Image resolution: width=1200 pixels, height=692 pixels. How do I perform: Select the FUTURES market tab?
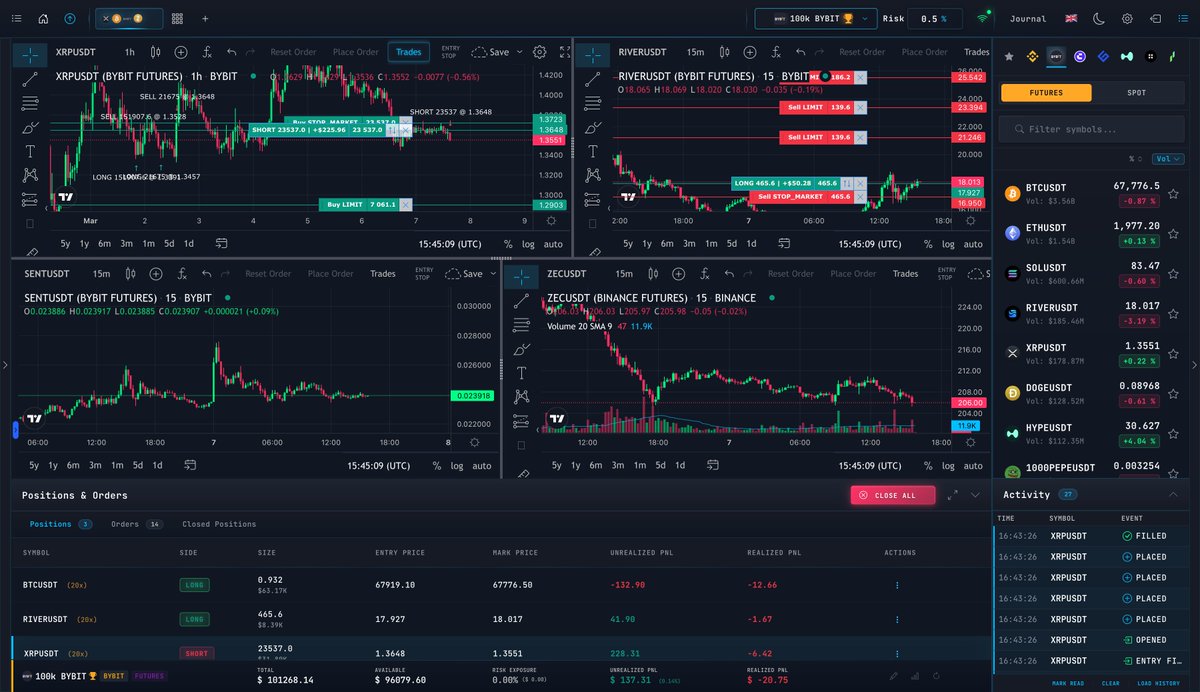[x=1045, y=92]
